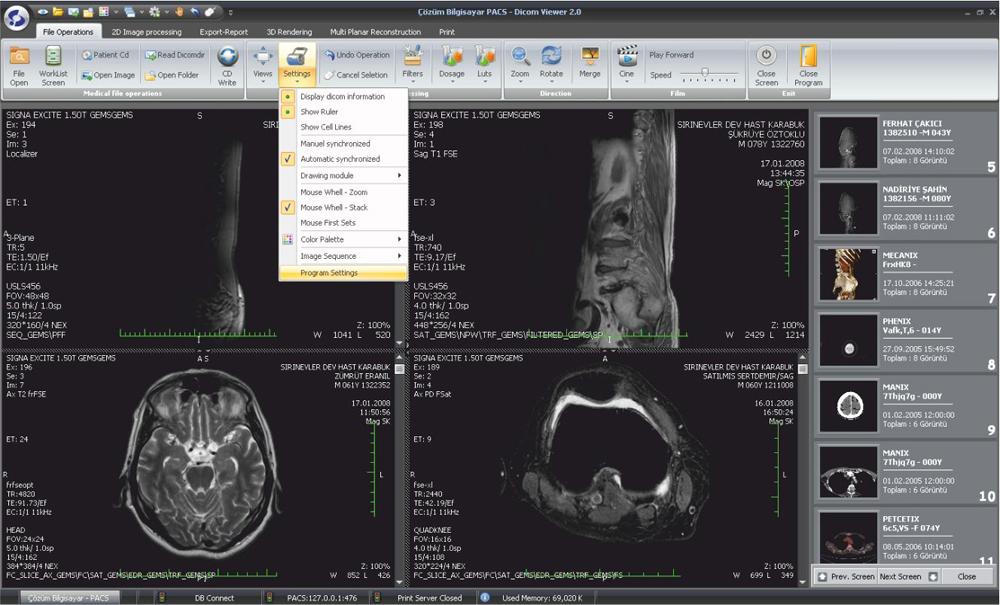
Task: Enable Manuel synchronized option
Action: (x=343, y=143)
